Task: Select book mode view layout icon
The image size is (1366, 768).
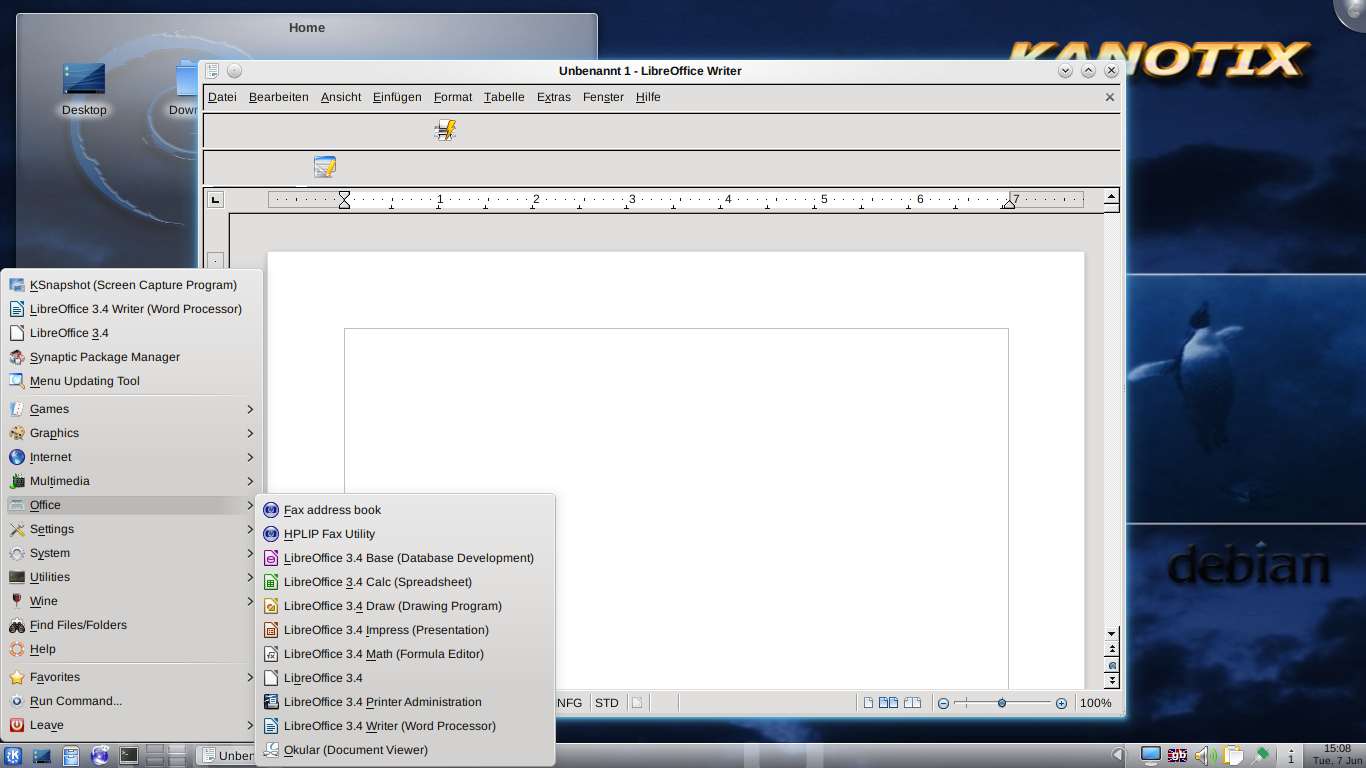Action: pyautogui.click(x=912, y=703)
